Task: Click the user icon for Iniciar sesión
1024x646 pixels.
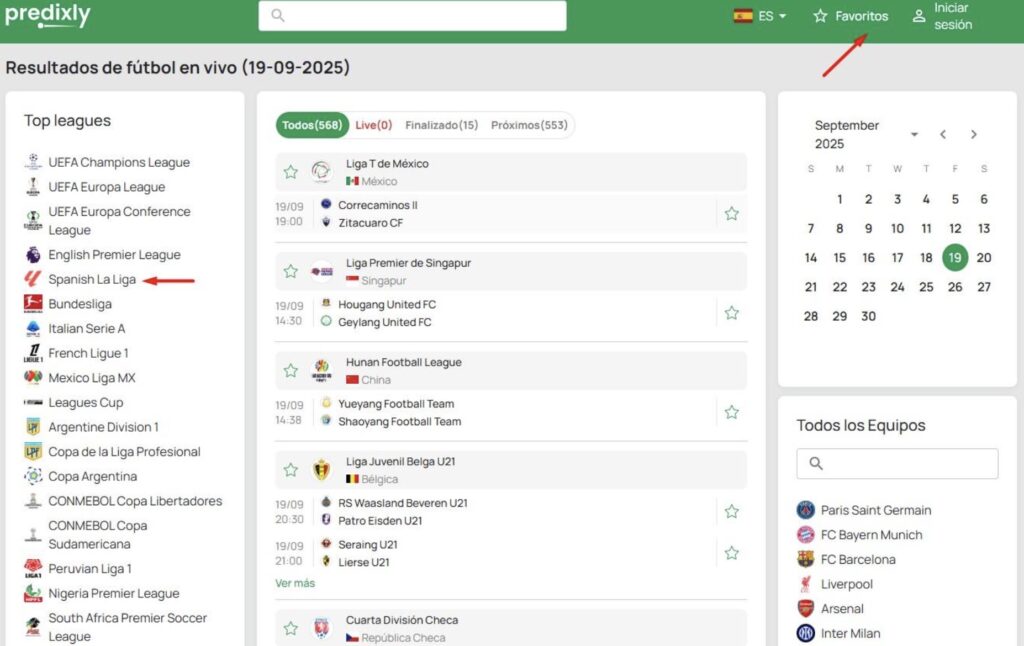Action: pos(919,16)
